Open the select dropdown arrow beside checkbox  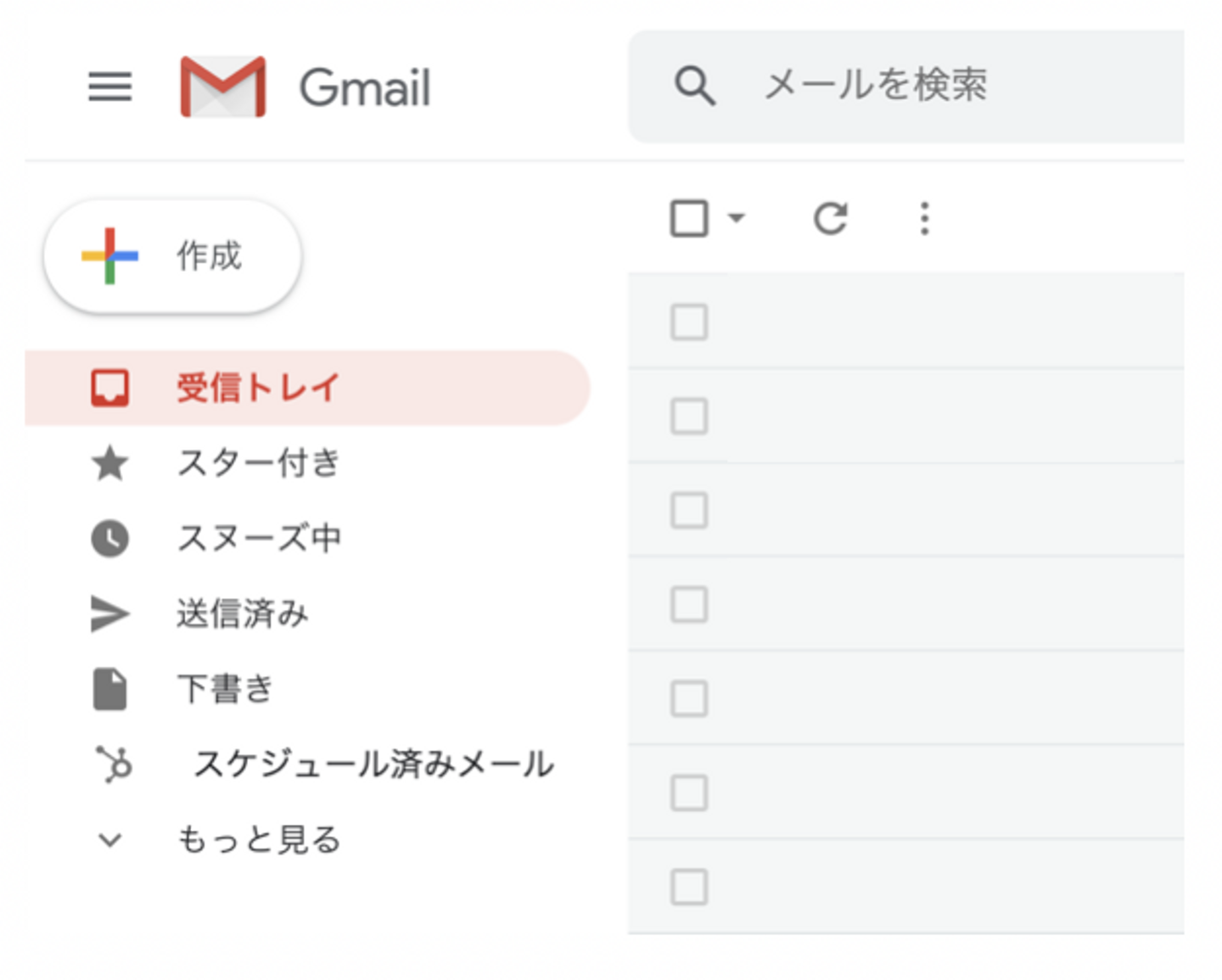(737, 219)
